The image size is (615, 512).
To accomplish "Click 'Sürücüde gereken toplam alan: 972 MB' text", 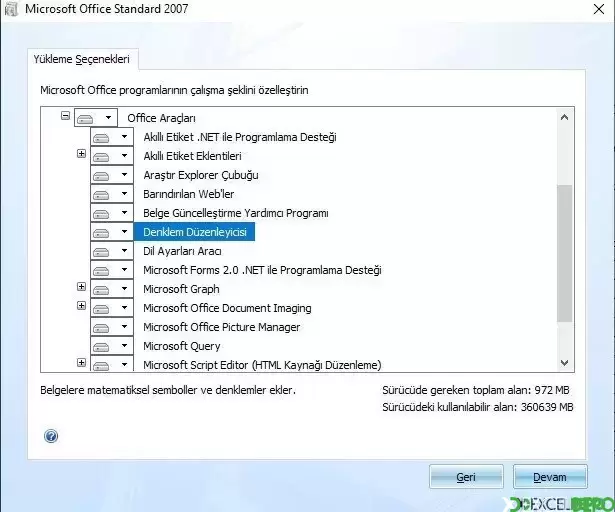I will point(476,390).
